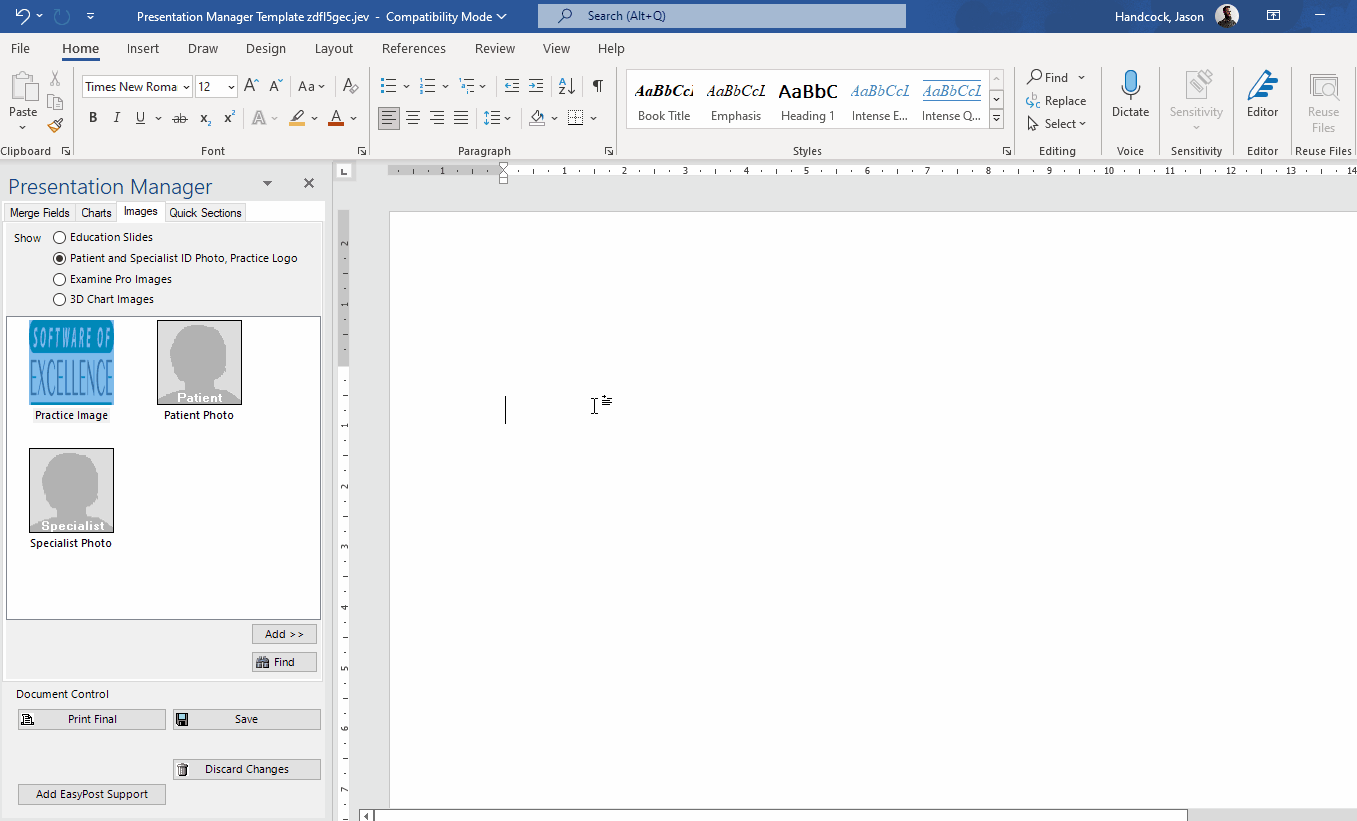
Task: Switch to the Charts tab
Action: (x=96, y=212)
